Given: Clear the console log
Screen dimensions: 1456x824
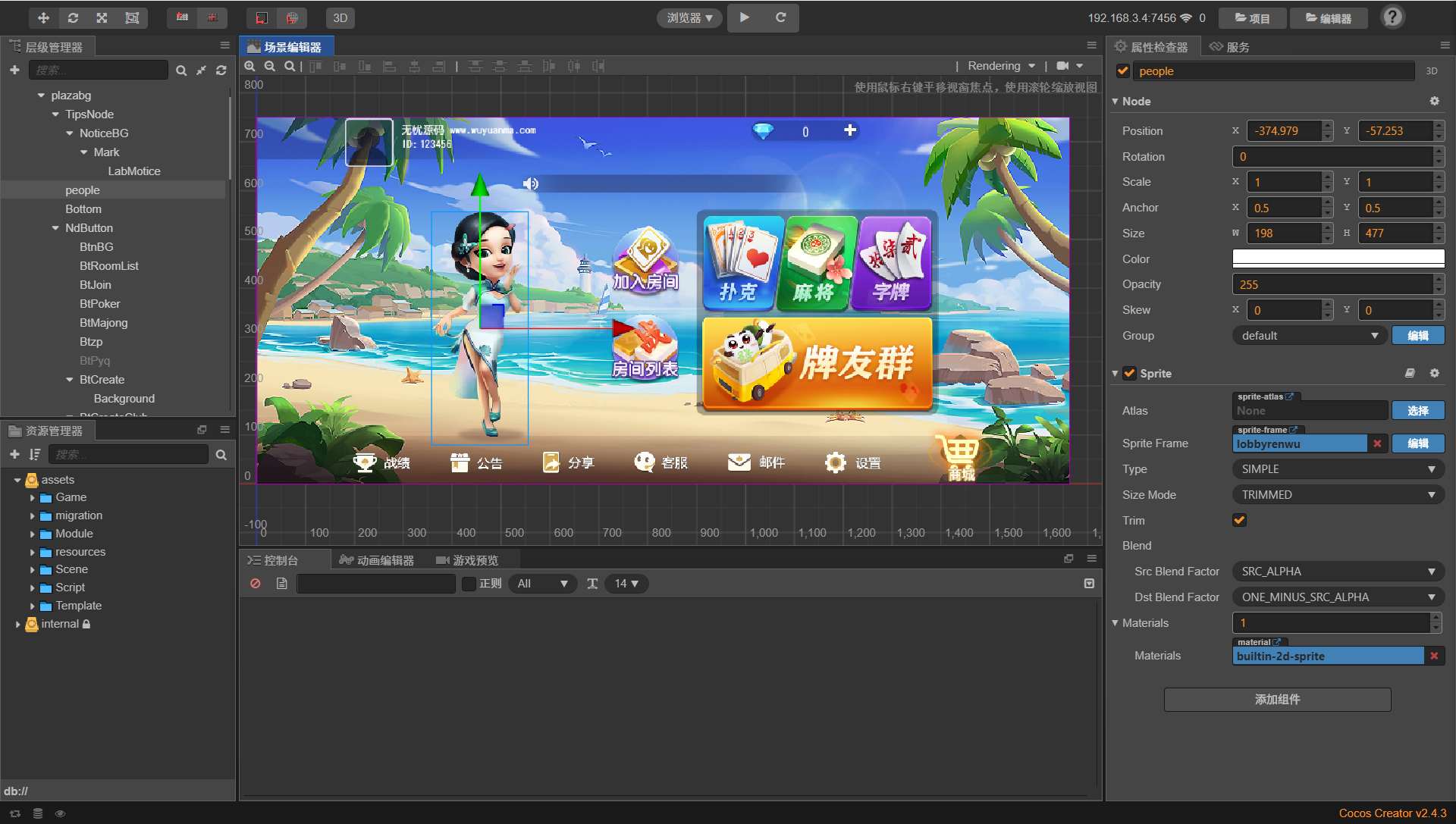Looking at the screenshot, I should pos(256,583).
